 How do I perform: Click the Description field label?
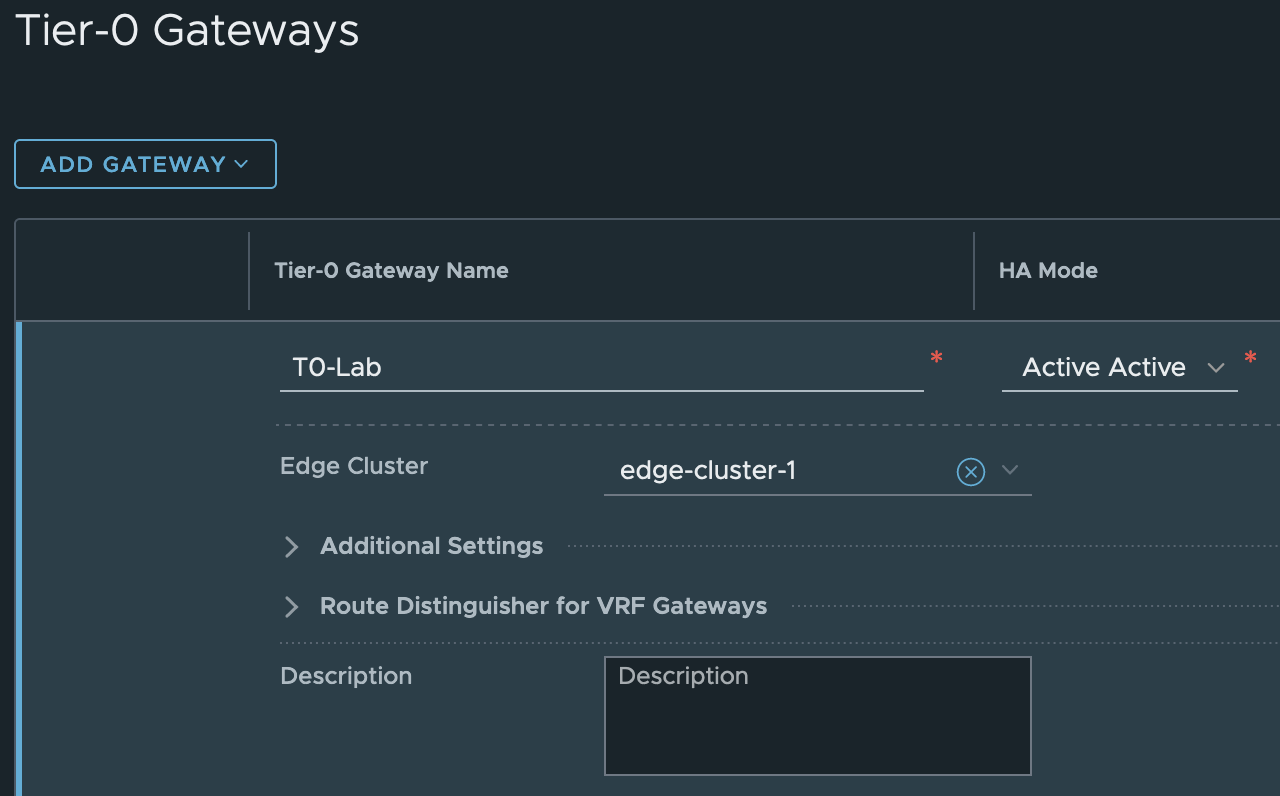point(346,676)
